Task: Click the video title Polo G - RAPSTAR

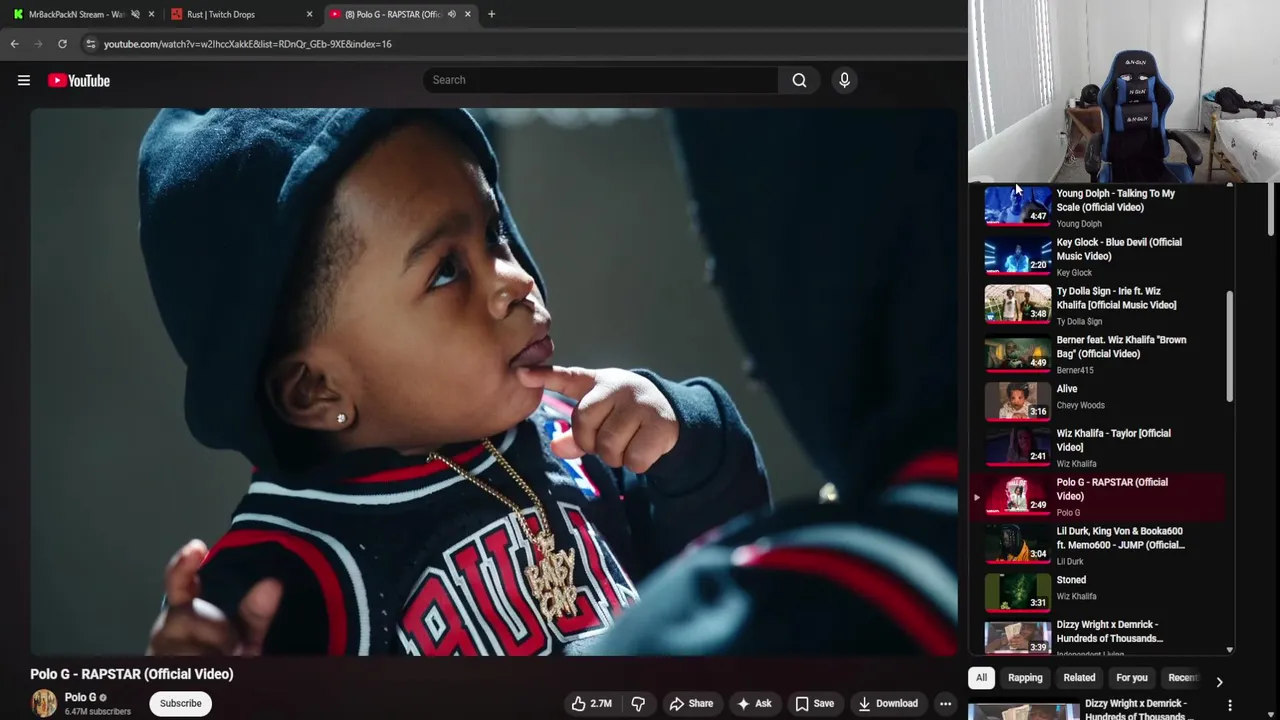Action: [132, 674]
